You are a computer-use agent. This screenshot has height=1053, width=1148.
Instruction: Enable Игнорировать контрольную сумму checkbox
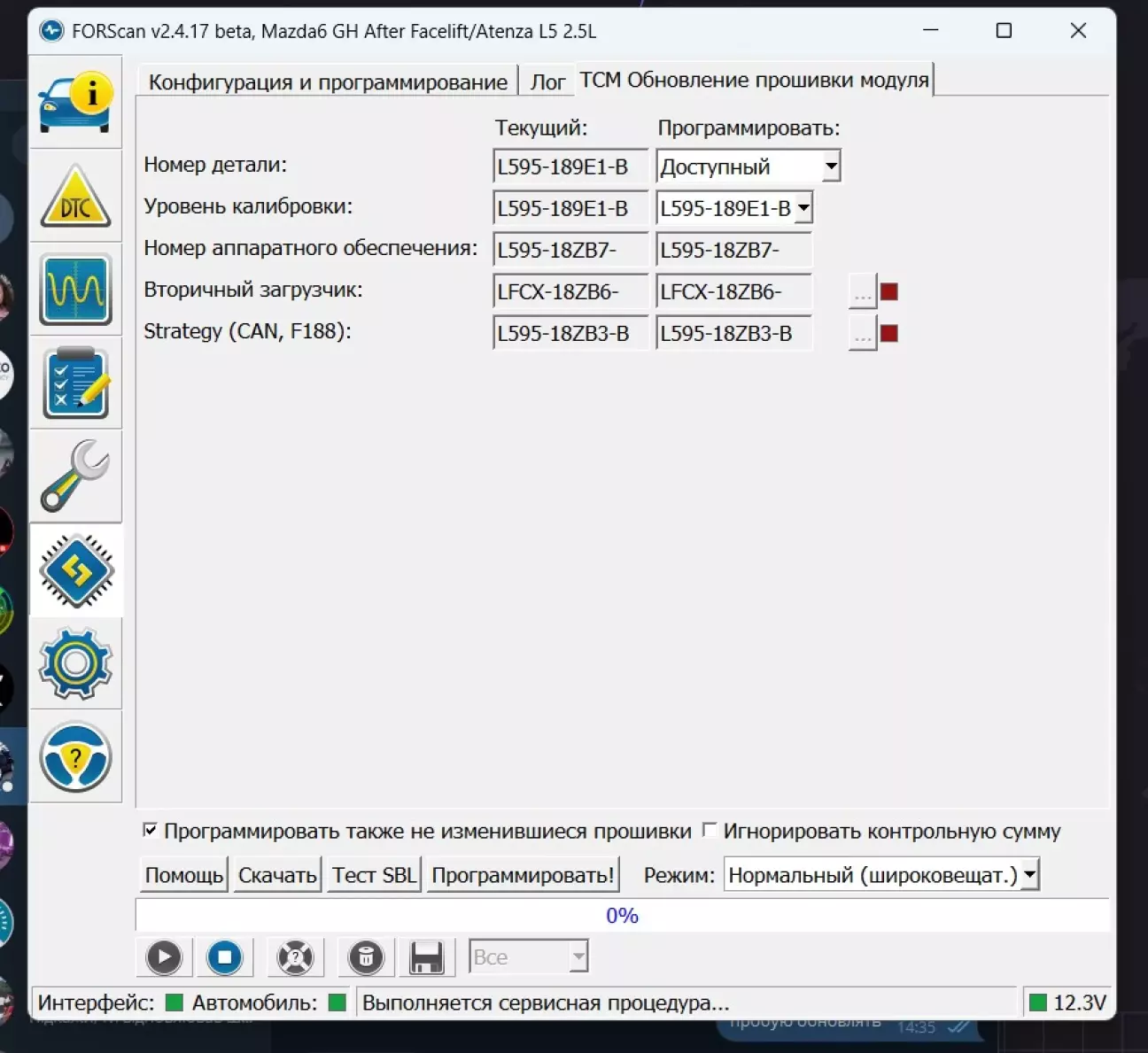pyautogui.click(x=709, y=830)
